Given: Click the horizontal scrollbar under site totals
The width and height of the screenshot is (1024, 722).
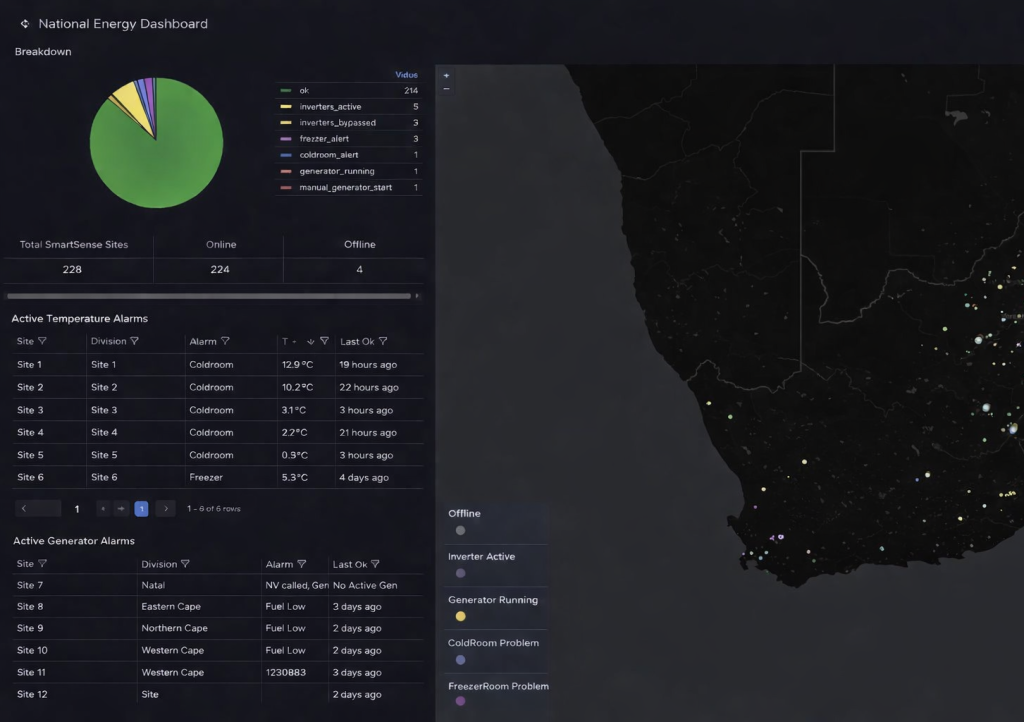Looking at the screenshot, I should [208, 296].
